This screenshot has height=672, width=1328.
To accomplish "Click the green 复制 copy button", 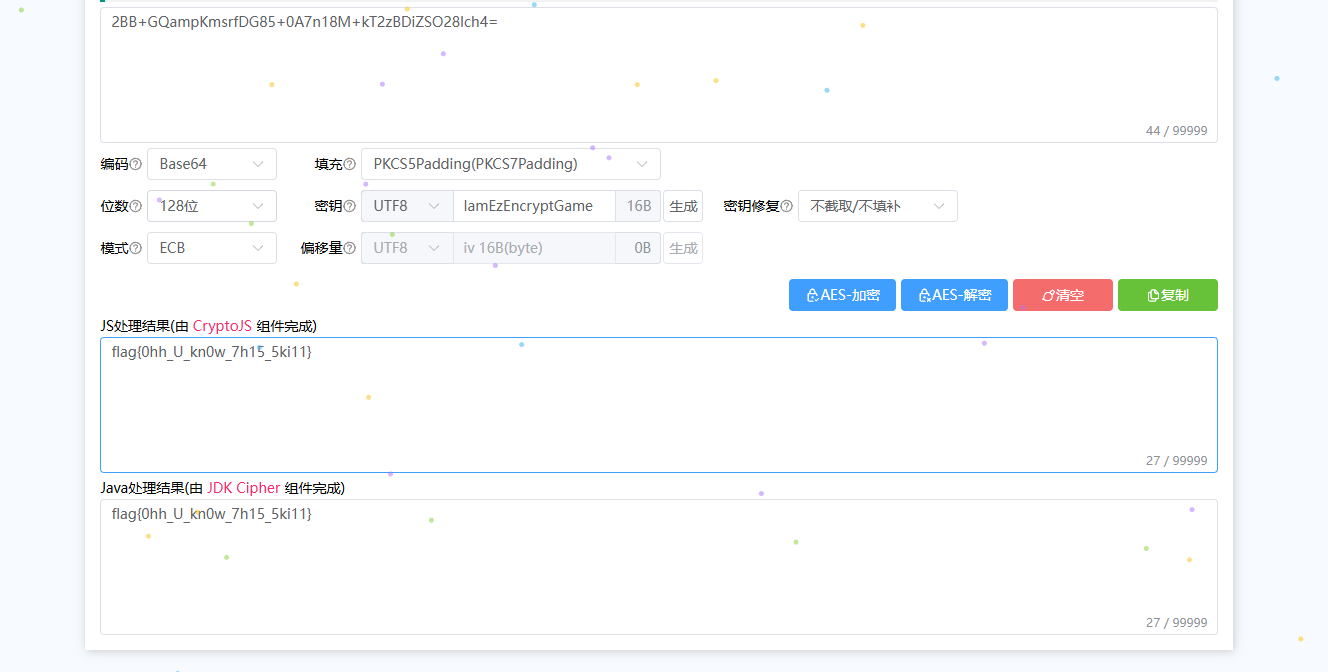I will click(x=1167, y=295).
